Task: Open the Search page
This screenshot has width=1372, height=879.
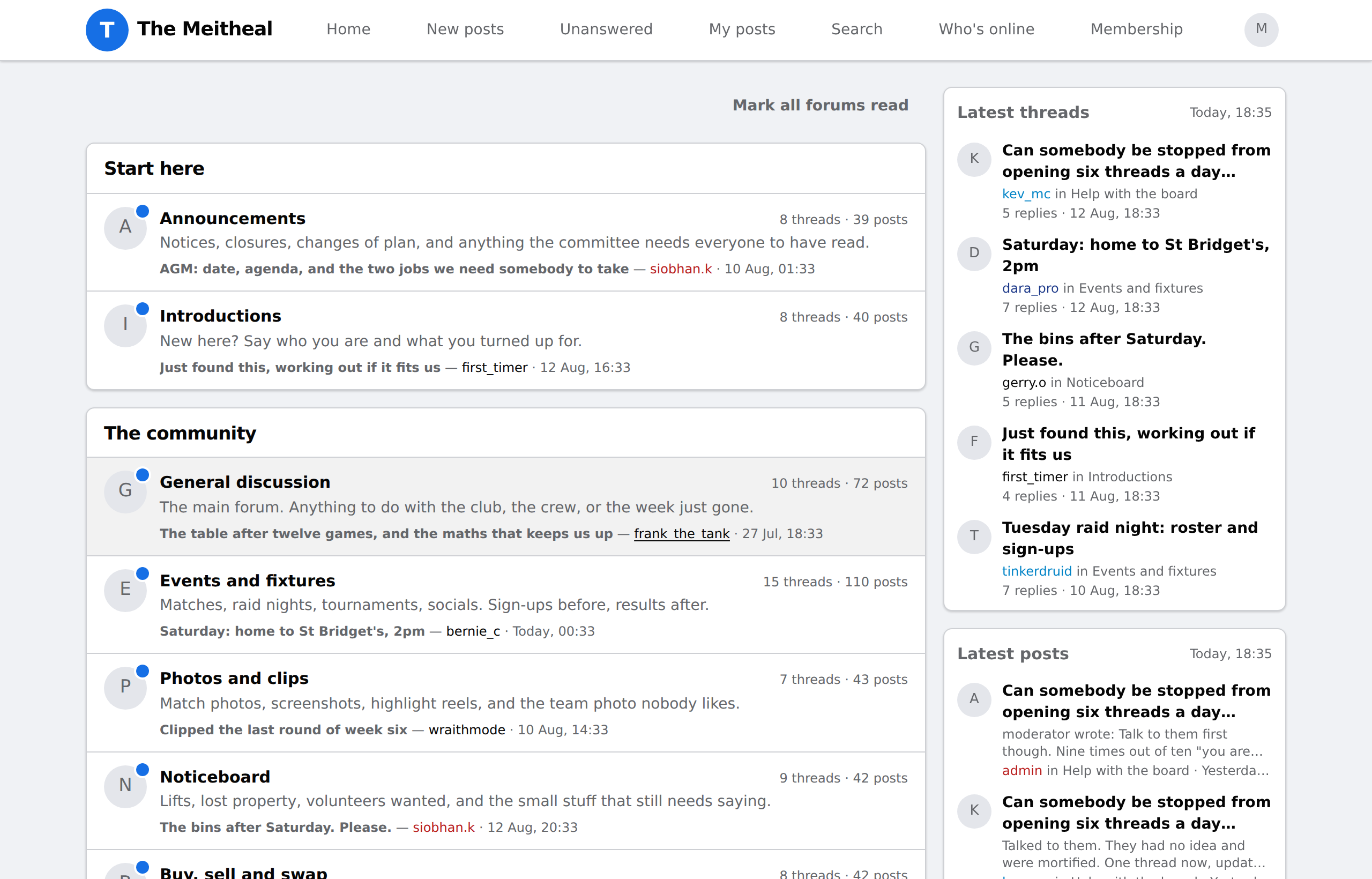Action: [x=856, y=29]
